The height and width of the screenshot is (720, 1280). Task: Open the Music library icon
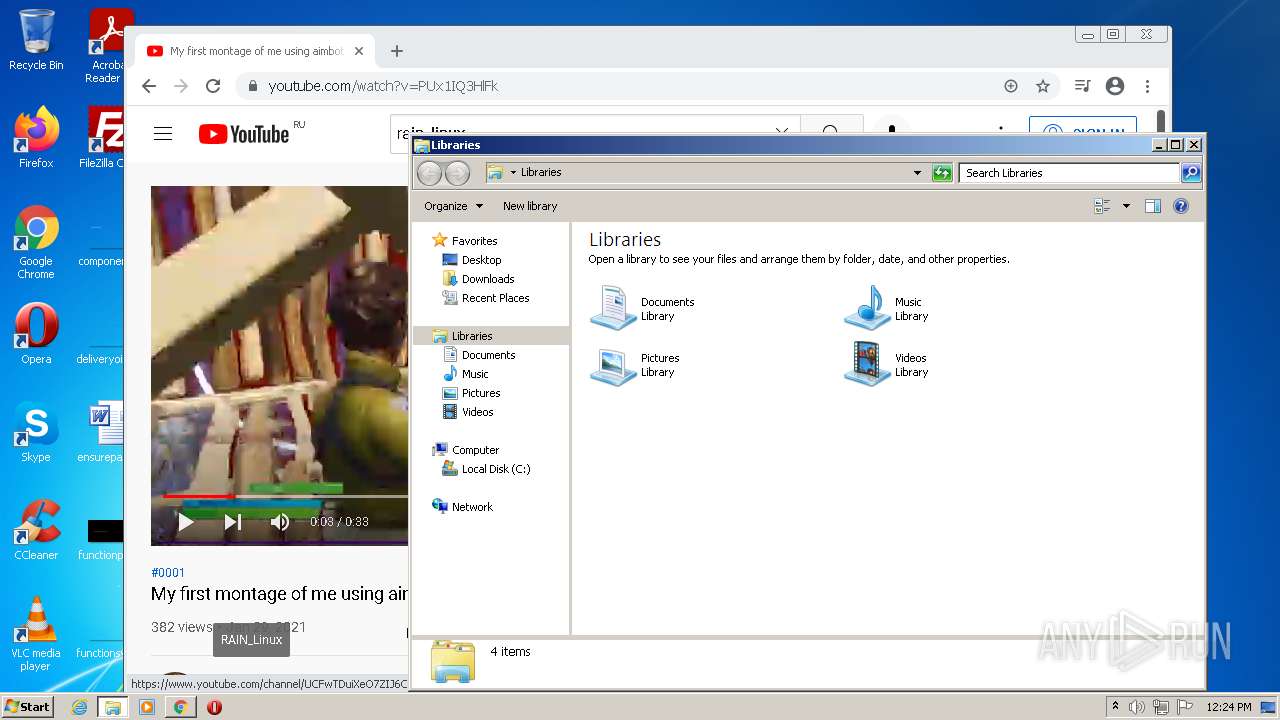[867, 308]
